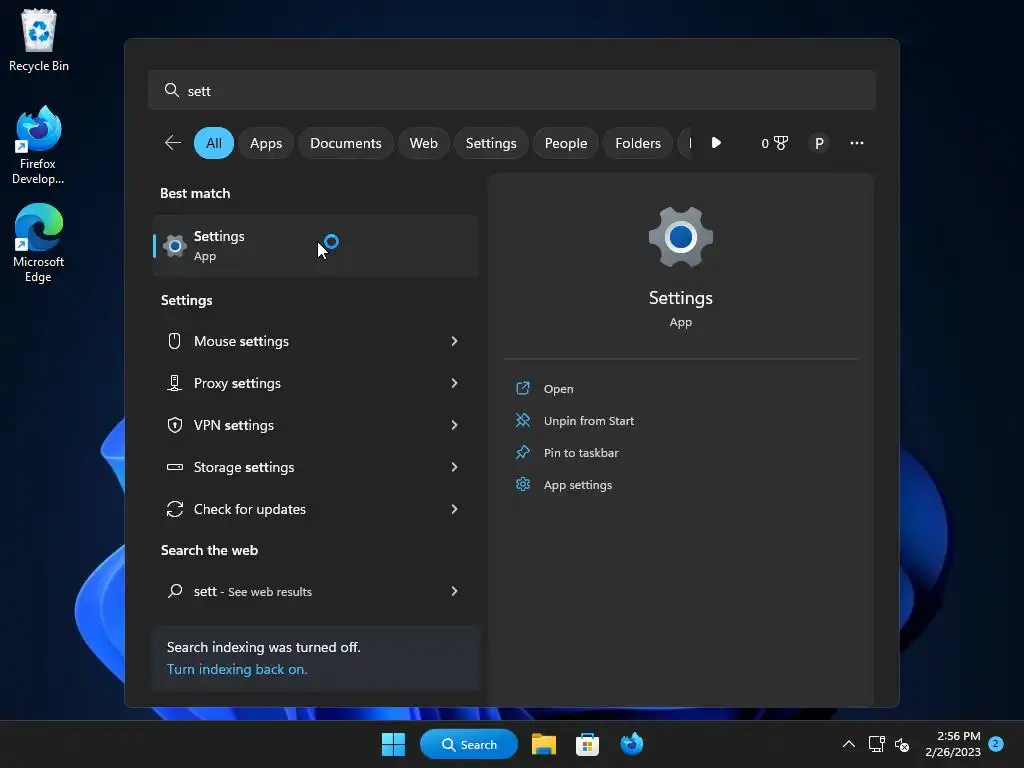The width and height of the screenshot is (1024, 768).
Task: Select the All filter tab
Action: pos(214,143)
